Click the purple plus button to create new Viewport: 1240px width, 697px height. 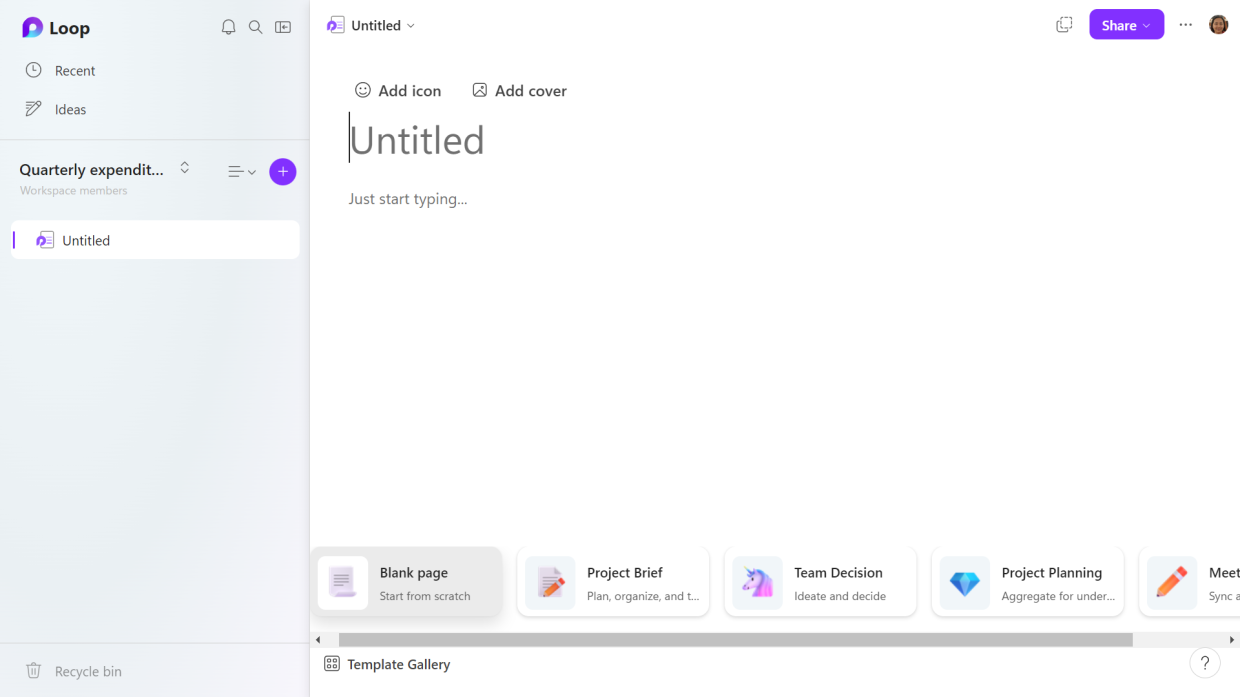(283, 171)
